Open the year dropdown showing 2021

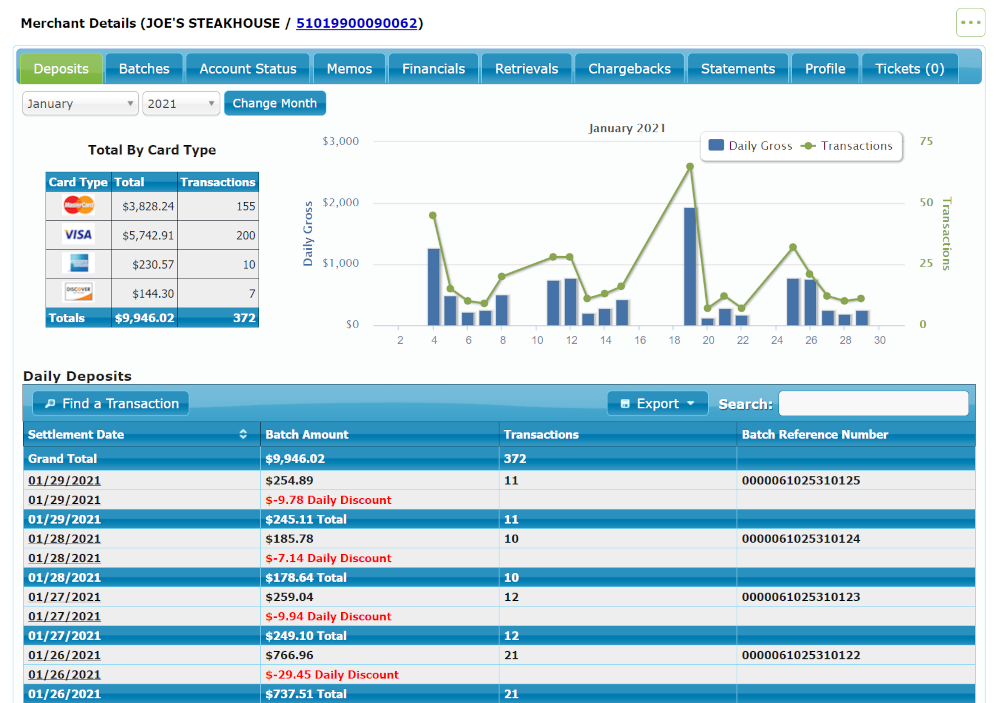181,103
